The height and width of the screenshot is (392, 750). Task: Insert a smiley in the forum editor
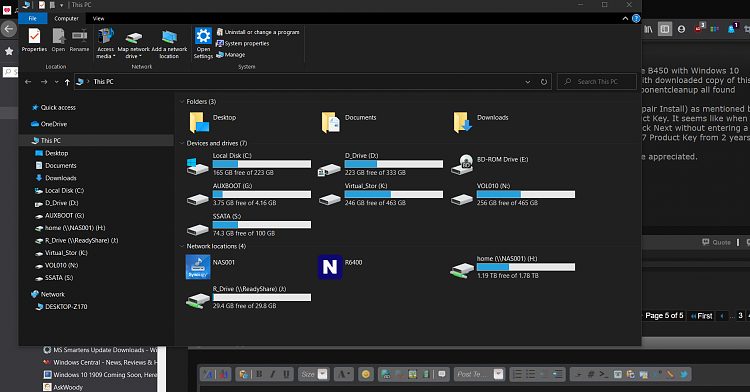(366, 374)
